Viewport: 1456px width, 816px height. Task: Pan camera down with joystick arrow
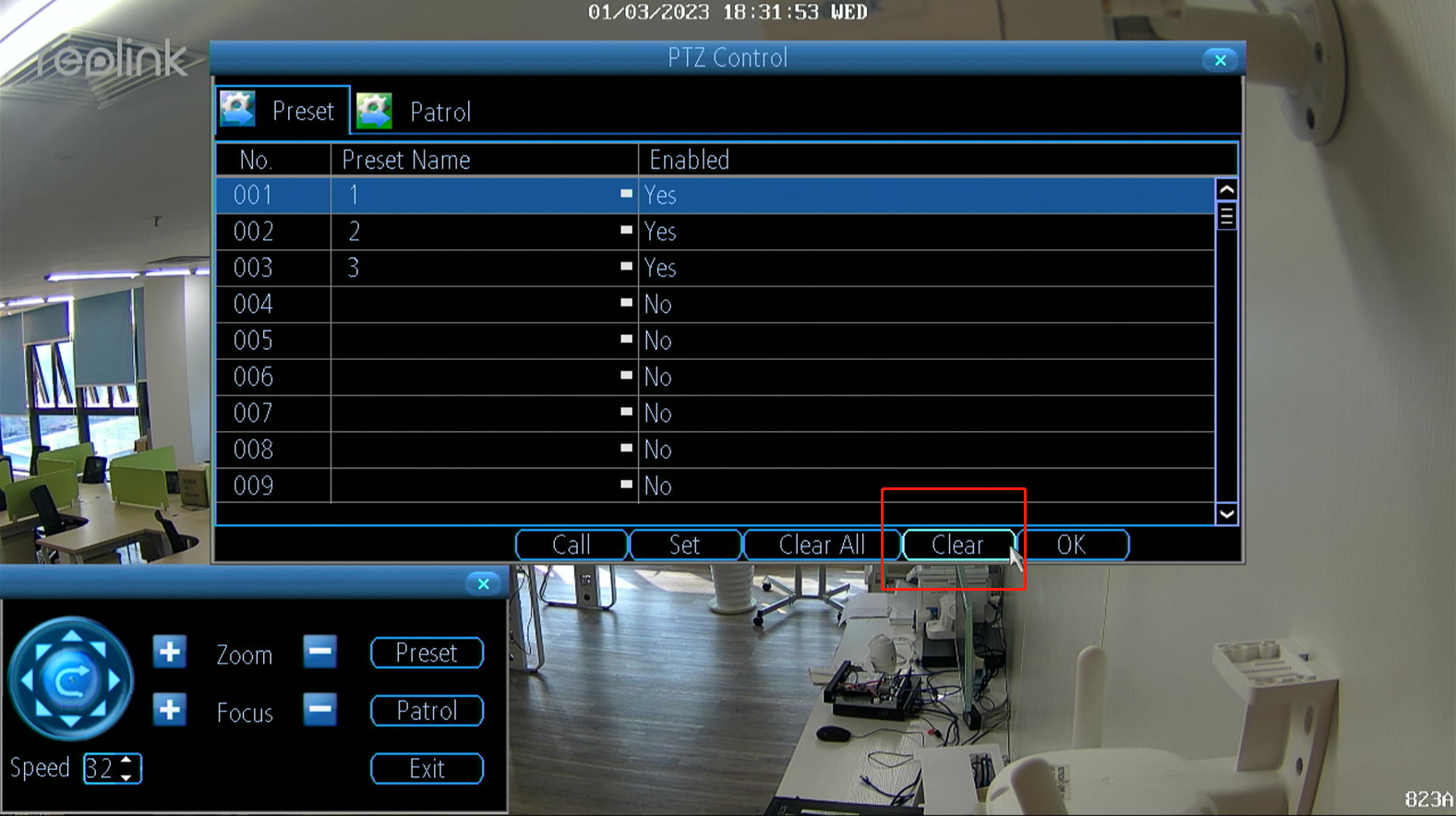[x=70, y=724]
